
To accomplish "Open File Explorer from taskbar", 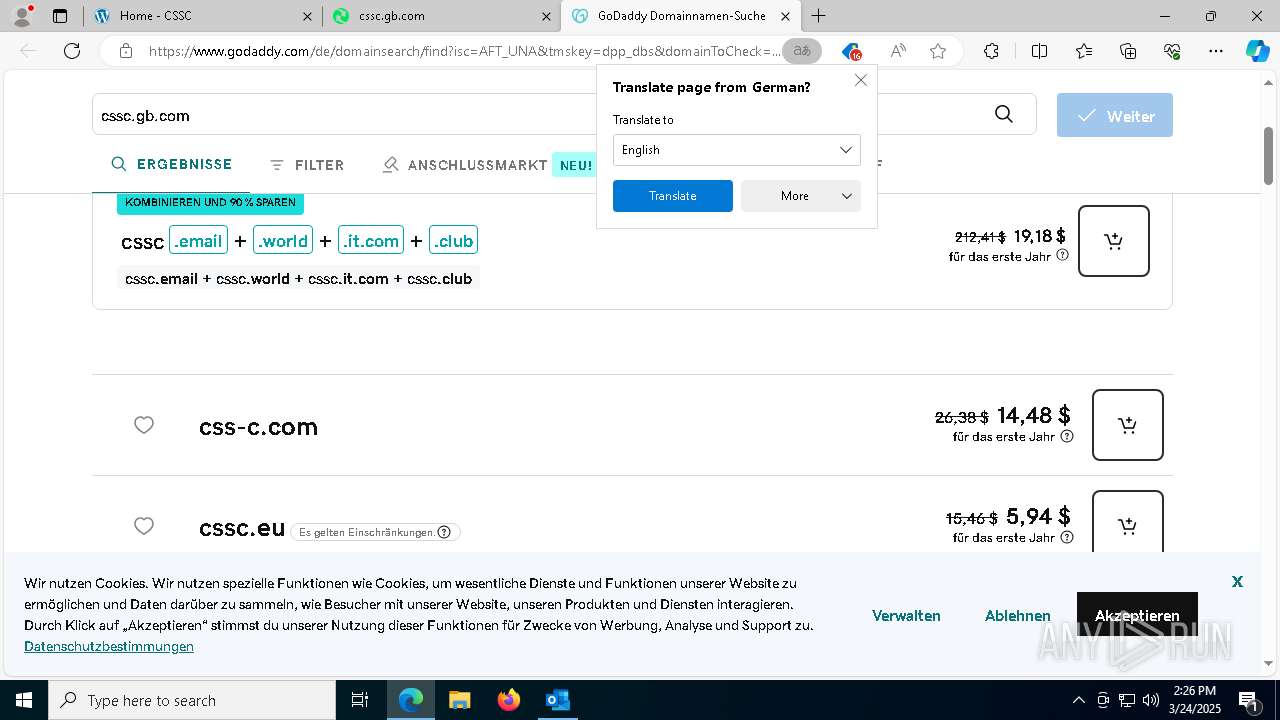I will [459, 700].
